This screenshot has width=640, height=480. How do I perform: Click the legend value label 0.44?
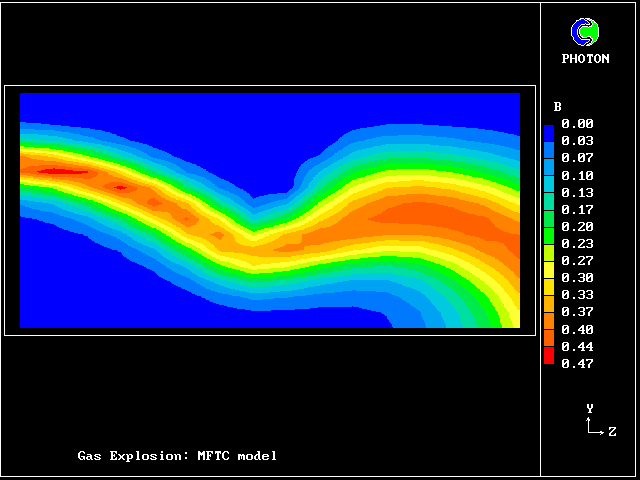coord(577,346)
